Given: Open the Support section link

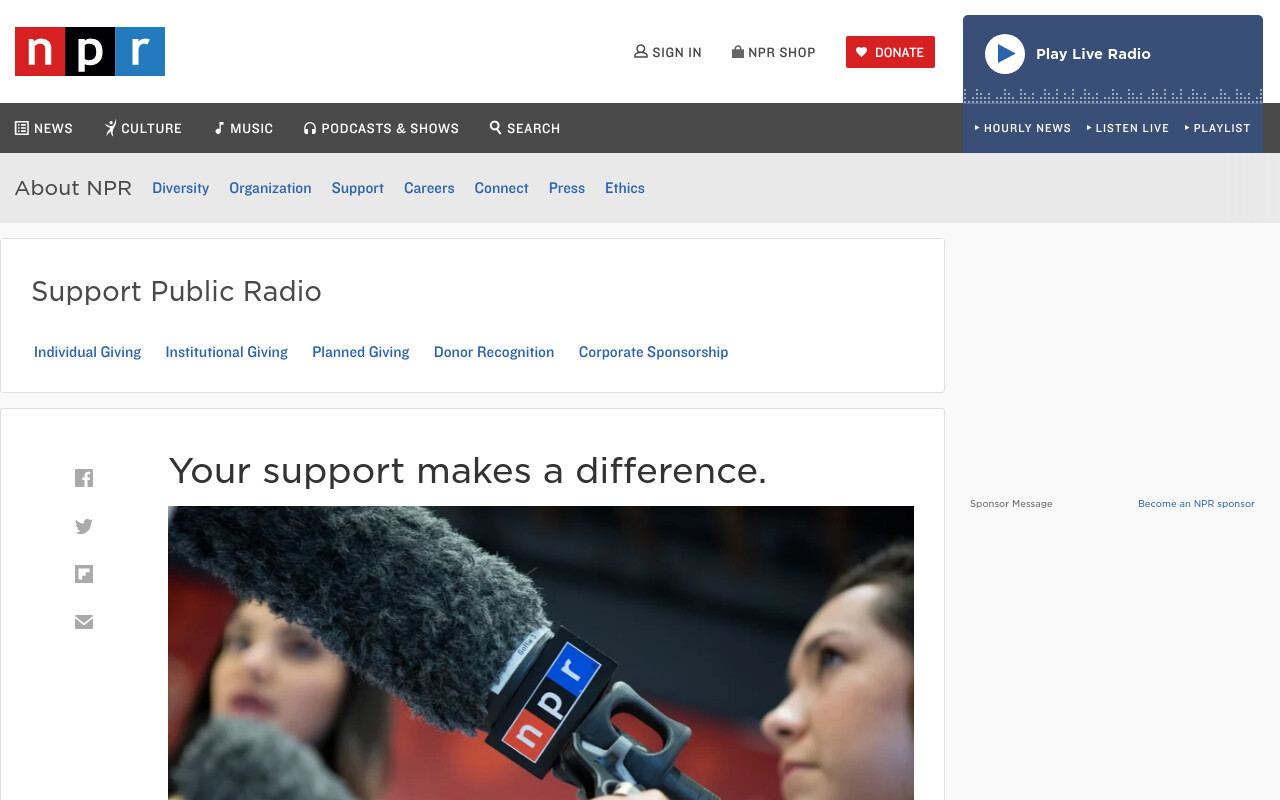Looking at the screenshot, I should pyautogui.click(x=358, y=188).
